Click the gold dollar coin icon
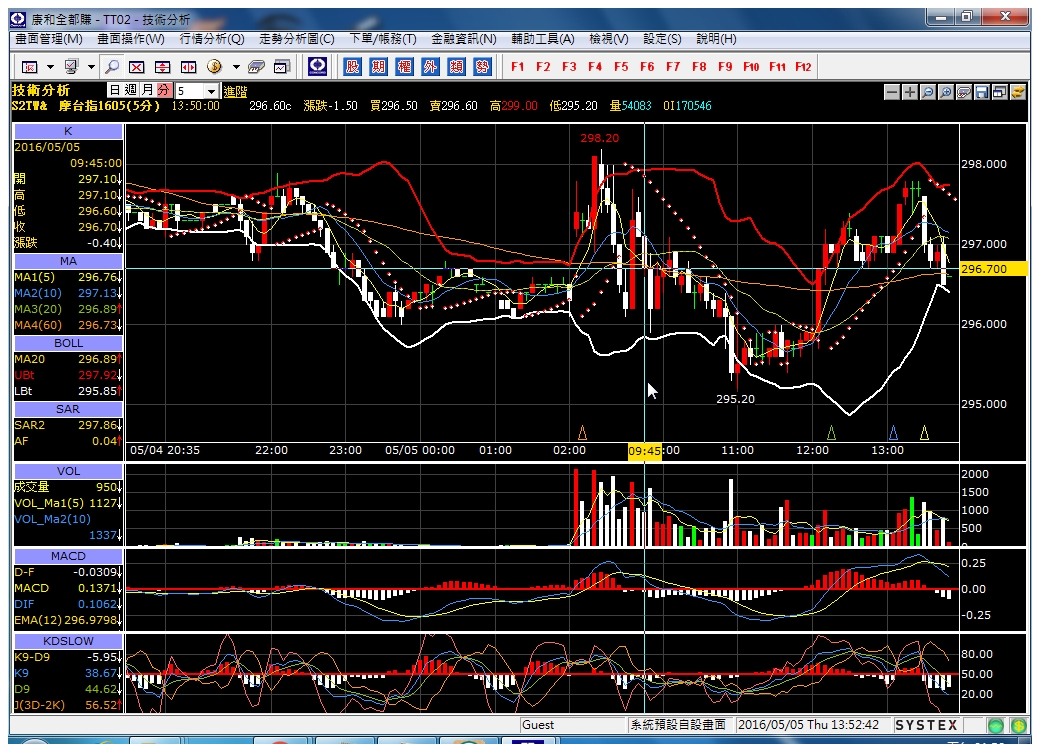This screenshot has width=1040, height=744. pyautogui.click(x=214, y=66)
